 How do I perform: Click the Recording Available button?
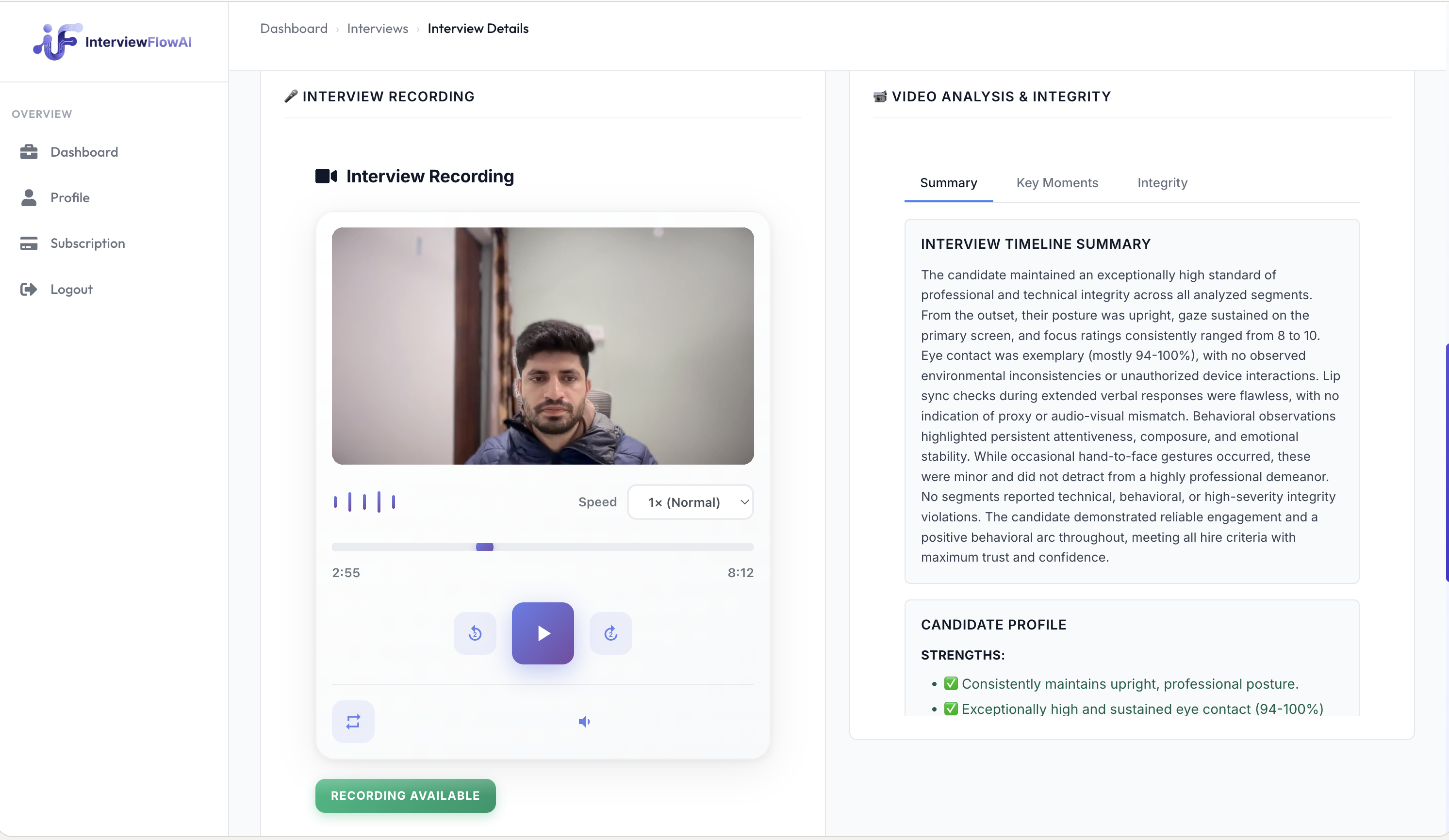tap(405, 796)
